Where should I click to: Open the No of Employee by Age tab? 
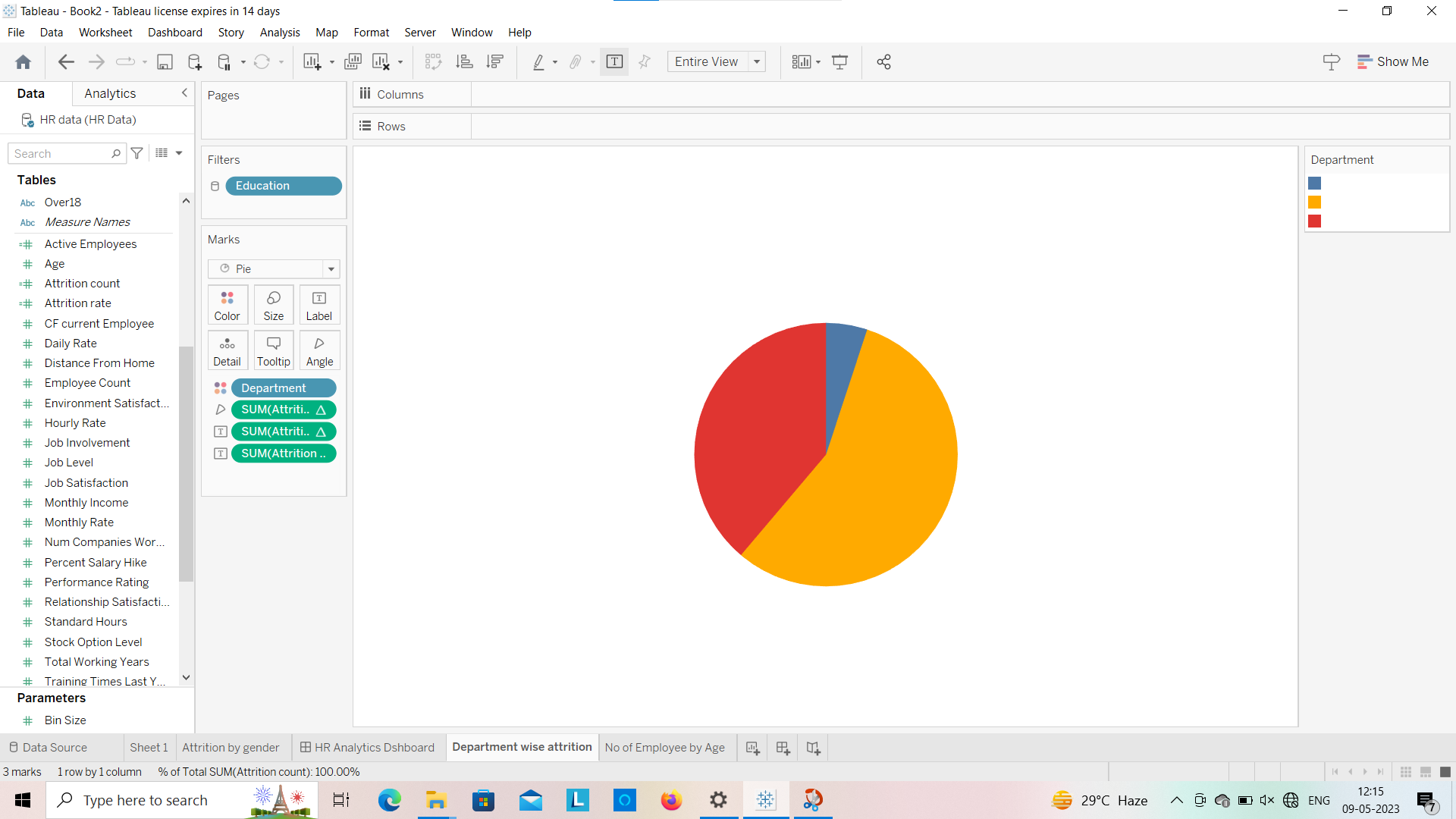click(664, 748)
